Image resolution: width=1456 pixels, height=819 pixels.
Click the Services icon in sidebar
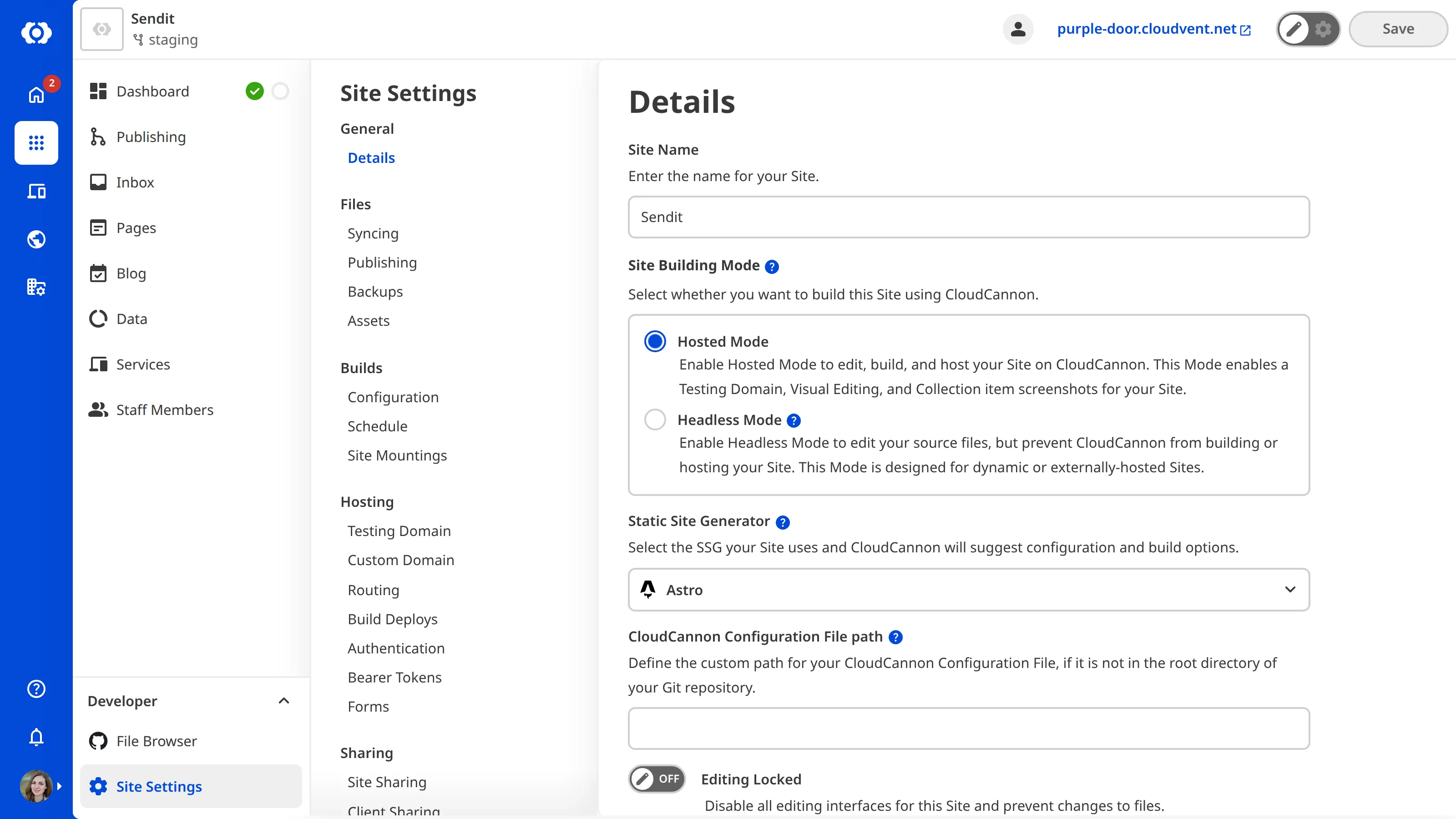[x=98, y=364]
